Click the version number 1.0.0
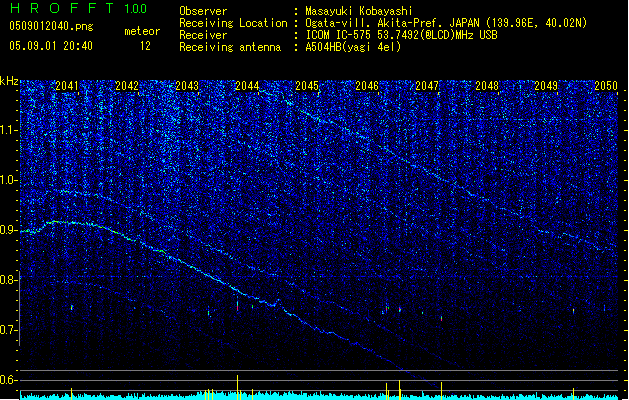 [x=135, y=8]
